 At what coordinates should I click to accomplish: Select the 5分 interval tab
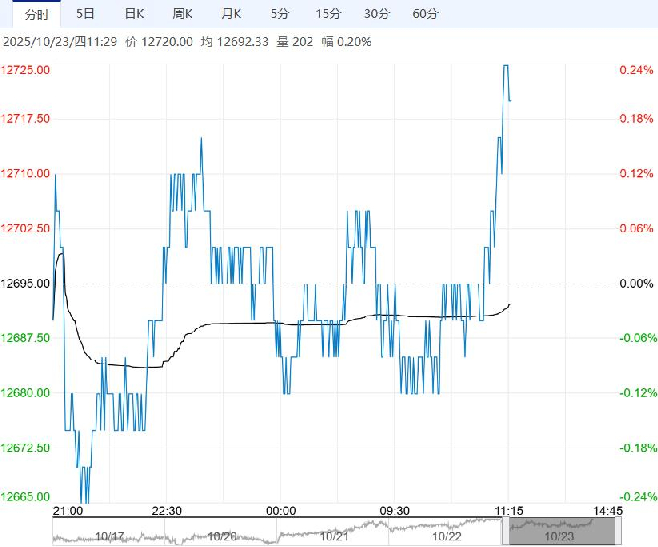pos(279,14)
